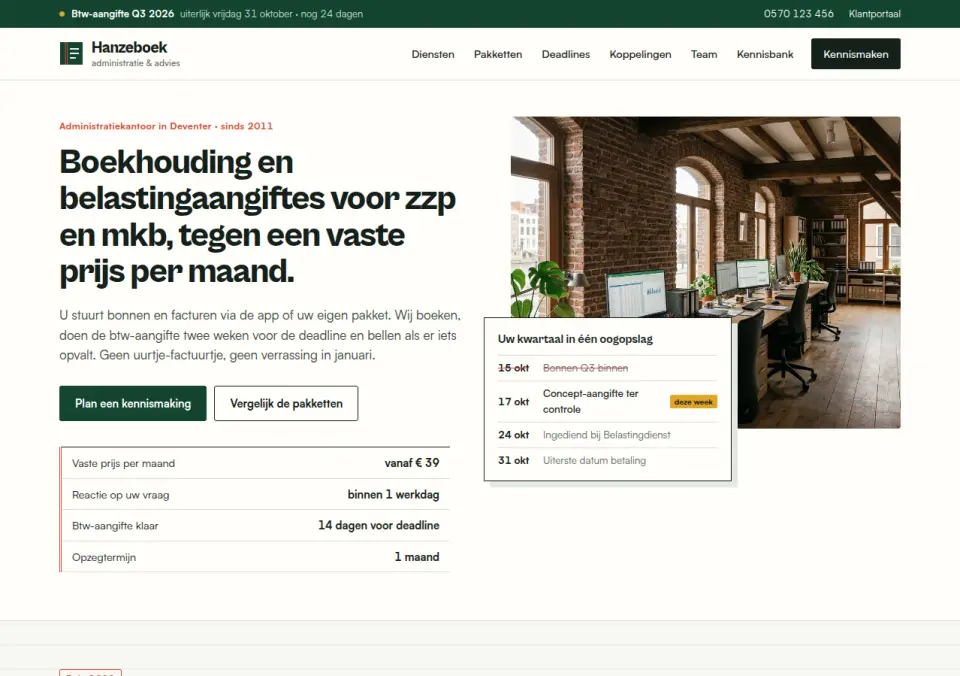Screen dimensions: 960x676
Task: Click the 'Uw kwartaal in één oogopslag' heading
Action: point(575,339)
